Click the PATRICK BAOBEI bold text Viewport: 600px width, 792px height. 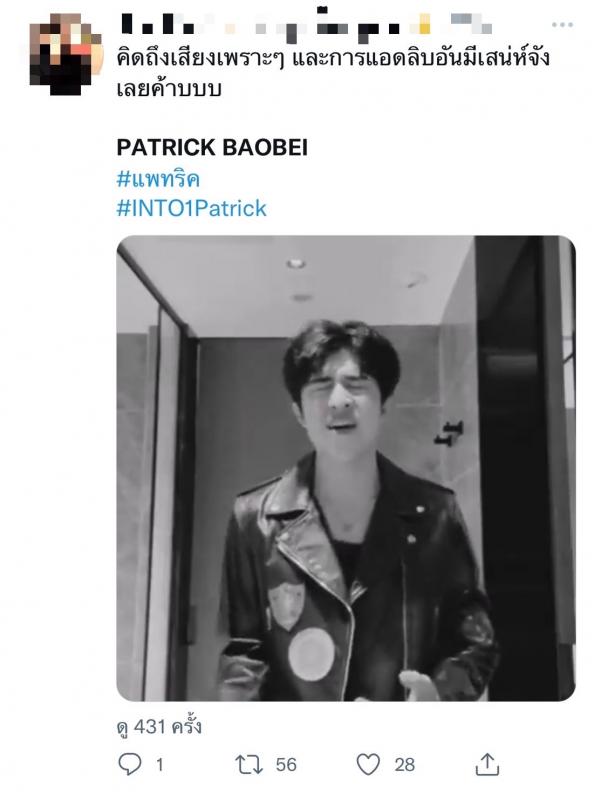(x=212, y=147)
